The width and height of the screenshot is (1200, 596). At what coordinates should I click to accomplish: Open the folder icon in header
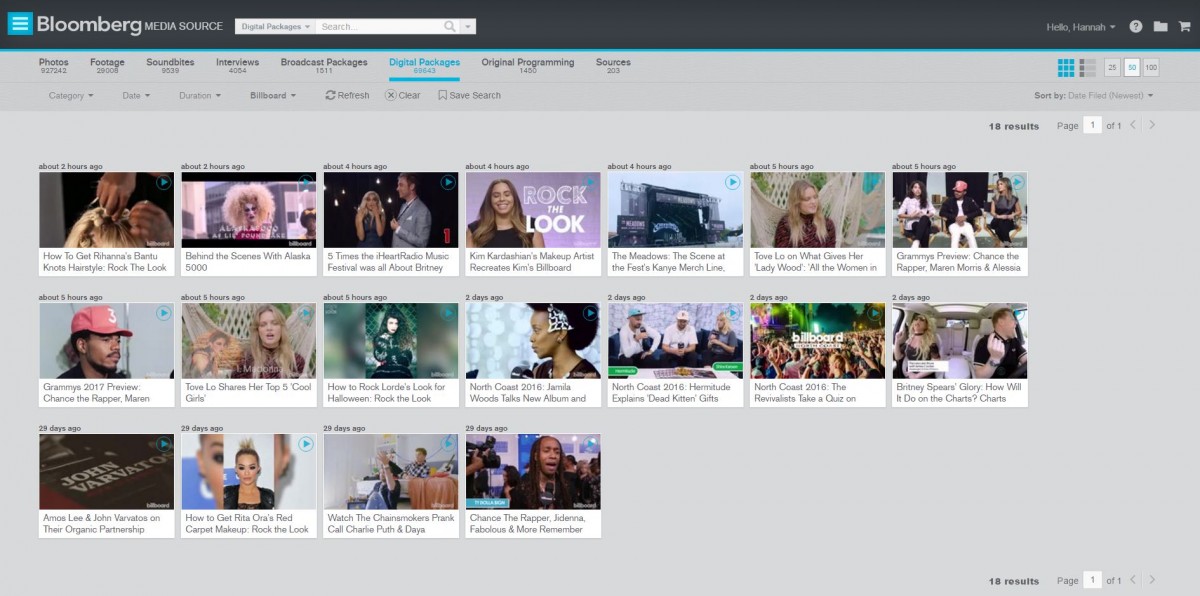pos(1160,27)
